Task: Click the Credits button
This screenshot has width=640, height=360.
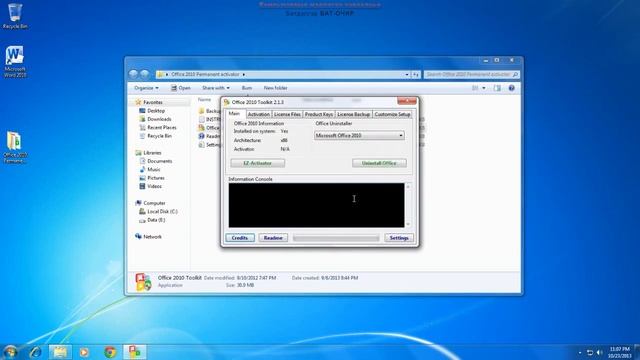Action: click(x=240, y=238)
